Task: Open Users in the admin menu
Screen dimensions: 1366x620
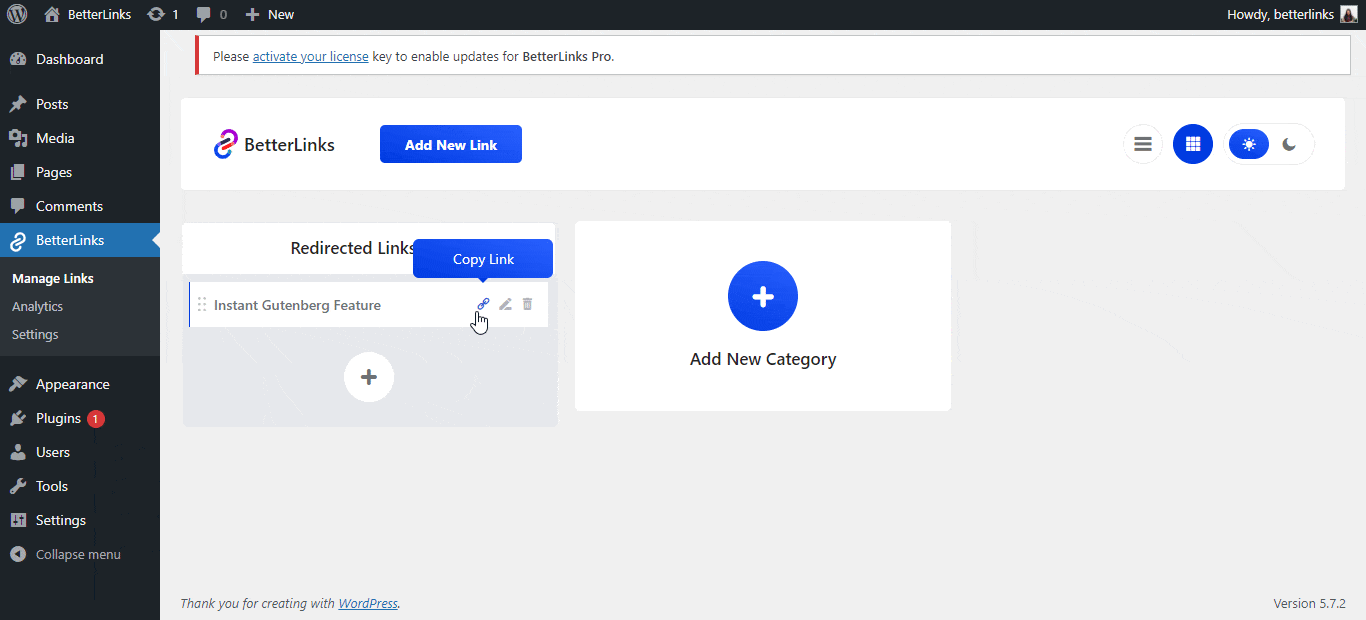Action: (80, 452)
